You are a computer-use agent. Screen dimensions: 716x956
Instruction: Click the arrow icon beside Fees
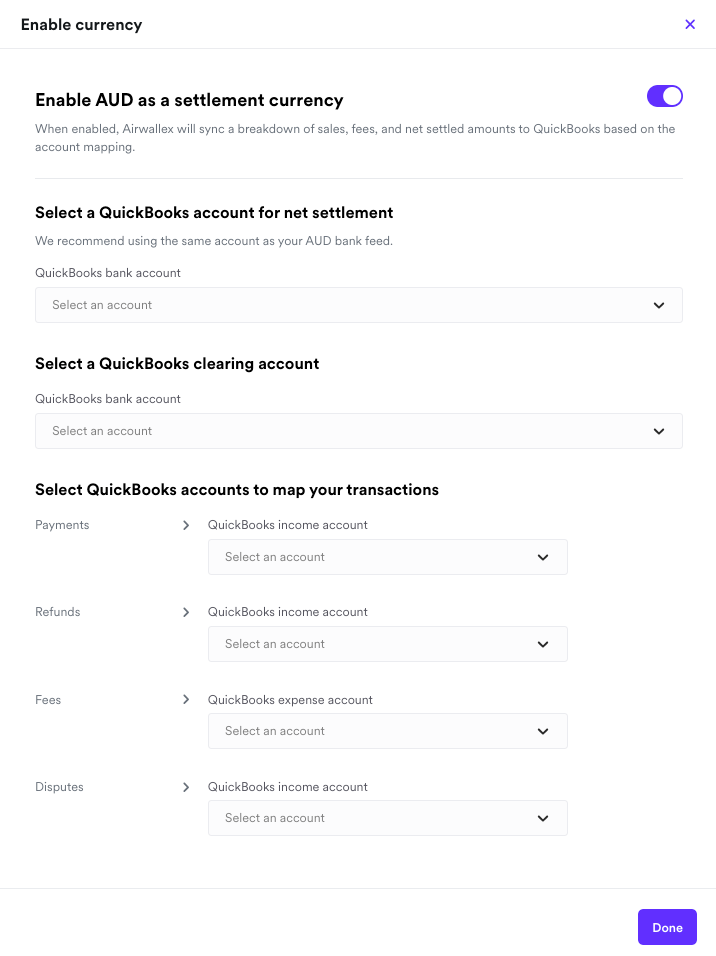186,700
